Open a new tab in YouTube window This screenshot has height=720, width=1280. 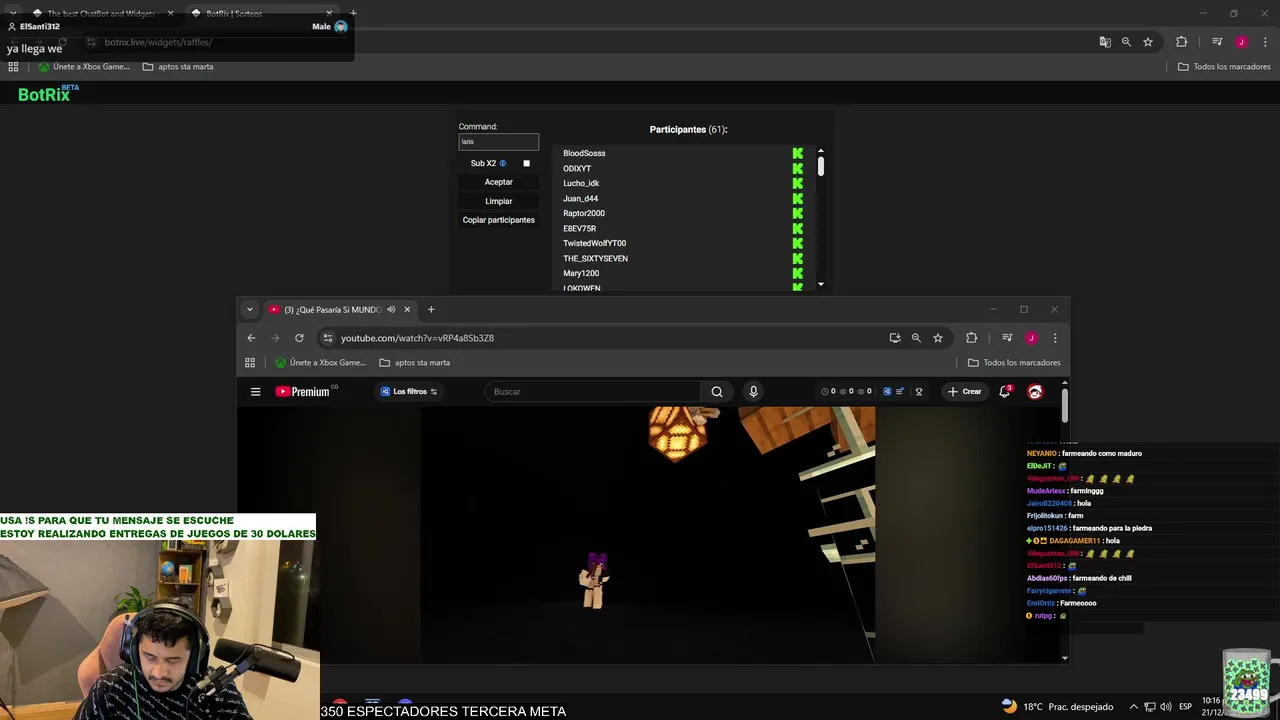click(431, 309)
